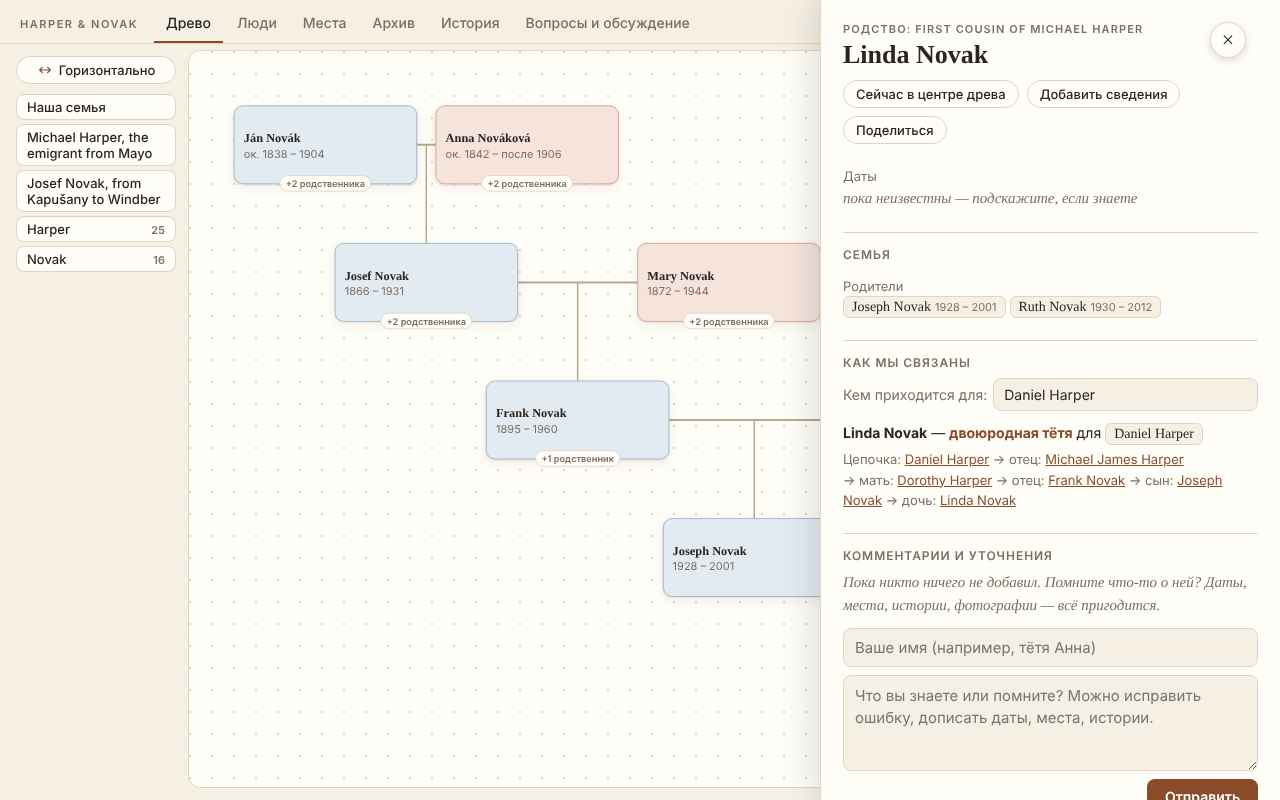Open parent chip Ruth Novak 1930–2012
Viewport: 1280px width, 800px height.
(x=1085, y=307)
